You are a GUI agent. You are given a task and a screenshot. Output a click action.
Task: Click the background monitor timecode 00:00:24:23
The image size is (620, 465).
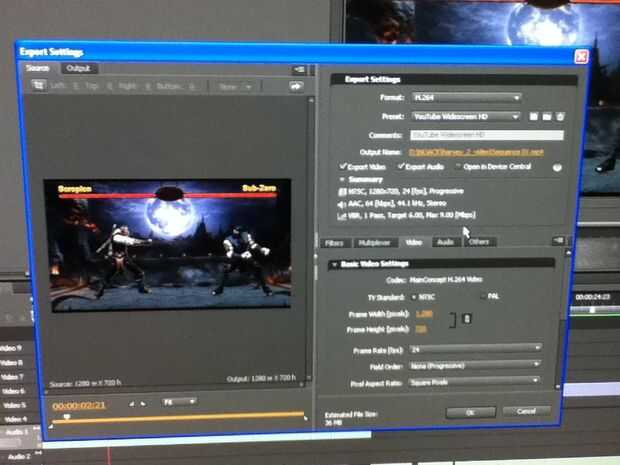(x=592, y=297)
